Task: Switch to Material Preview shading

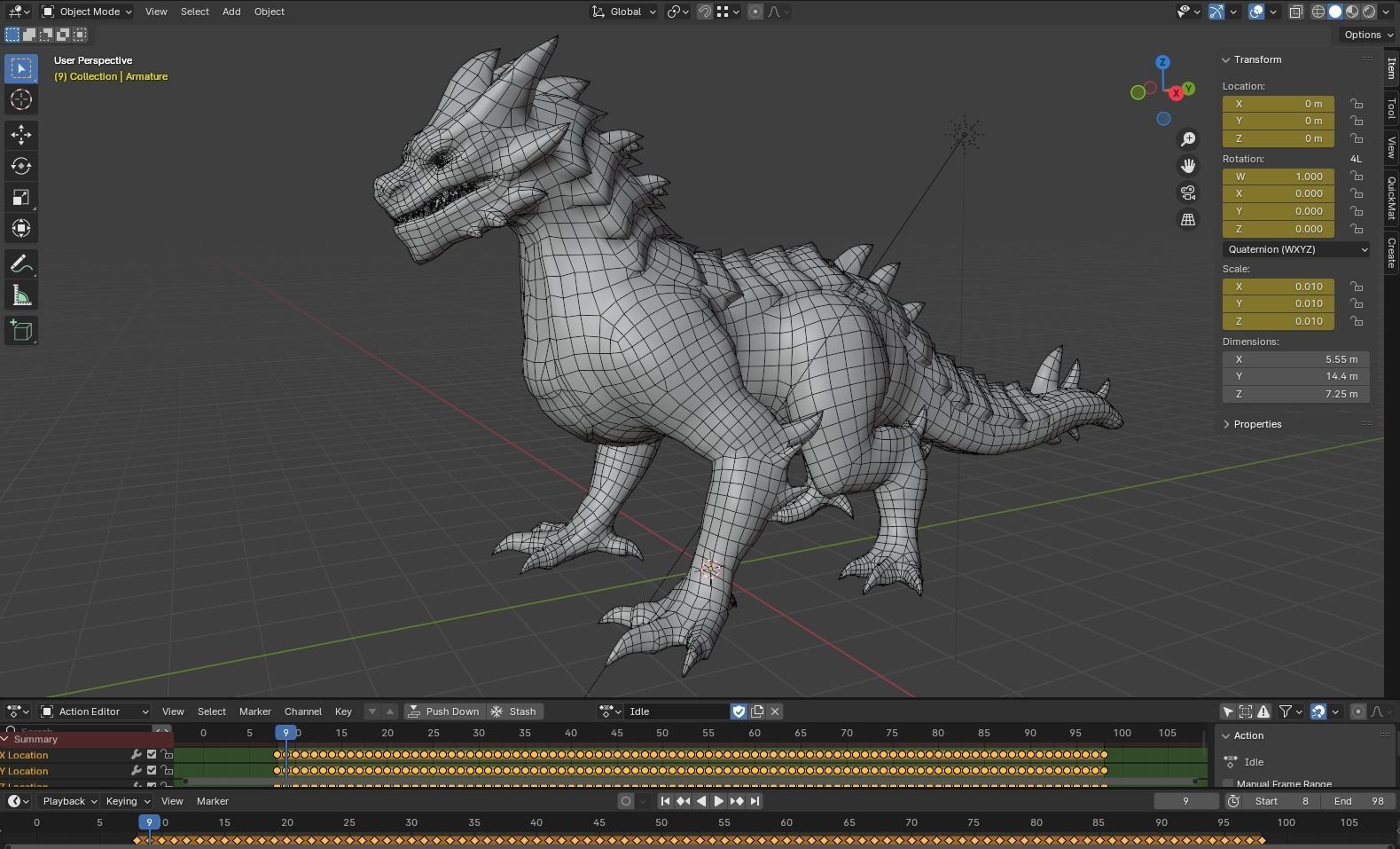Action: tap(1352, 12)
